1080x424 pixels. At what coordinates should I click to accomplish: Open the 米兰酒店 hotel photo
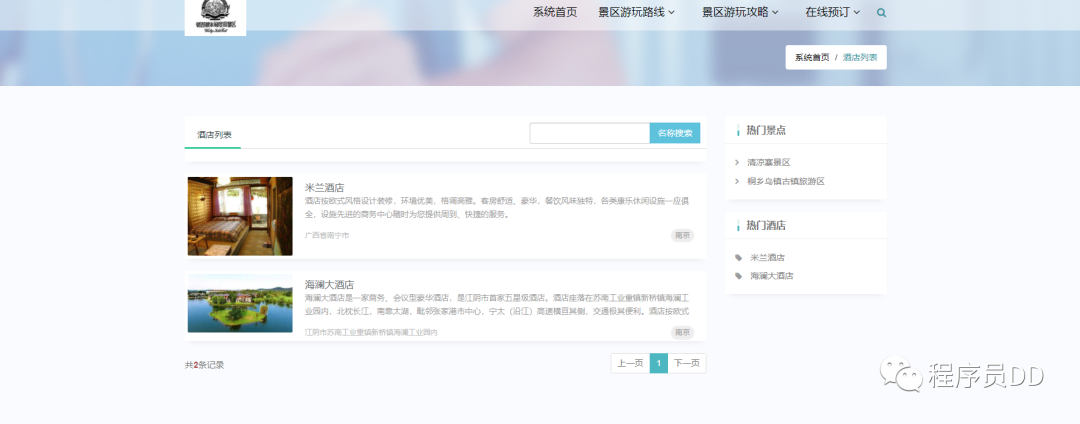[240, 216]
